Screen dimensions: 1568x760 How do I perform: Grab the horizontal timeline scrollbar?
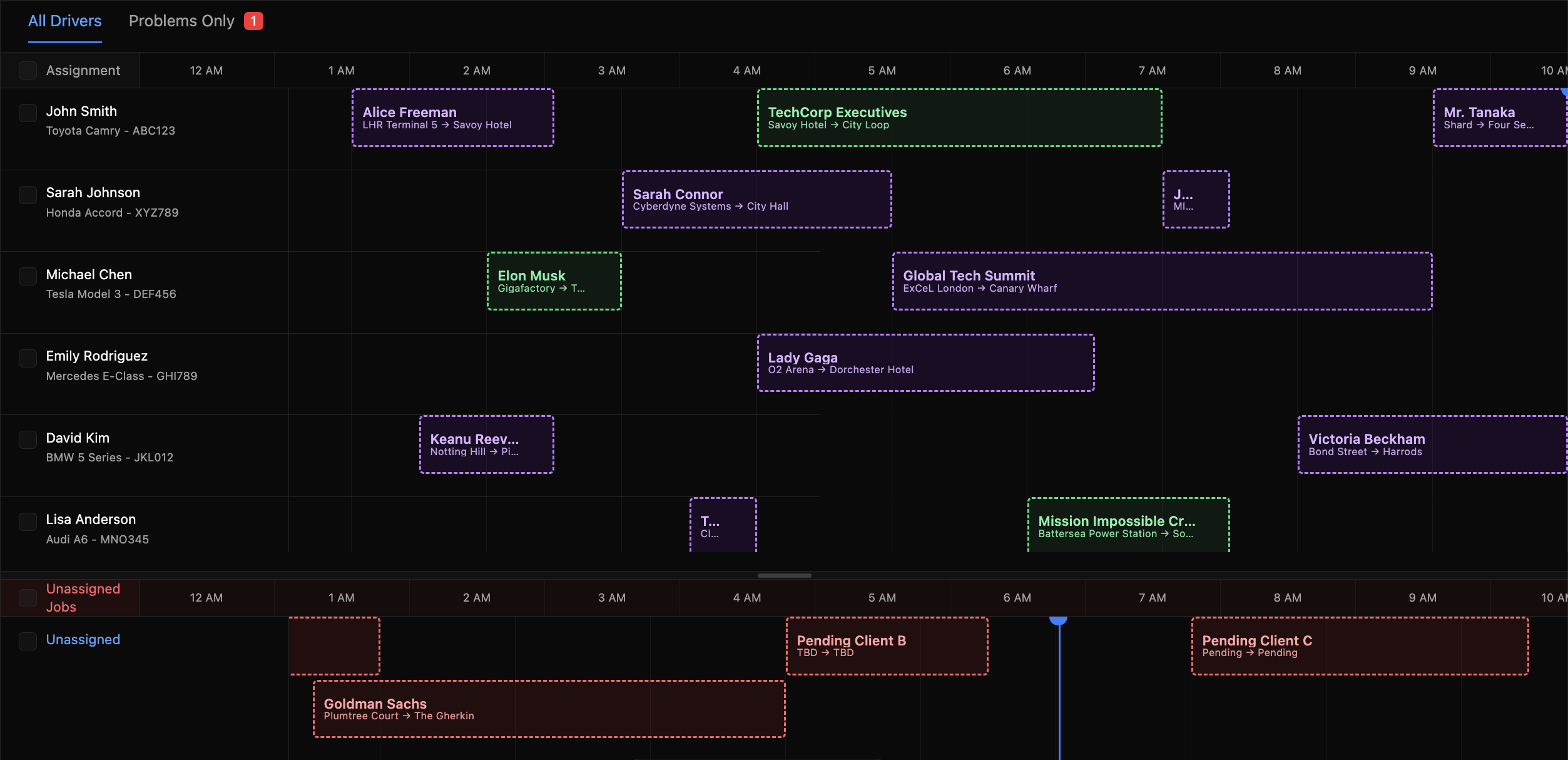(784, 575)
